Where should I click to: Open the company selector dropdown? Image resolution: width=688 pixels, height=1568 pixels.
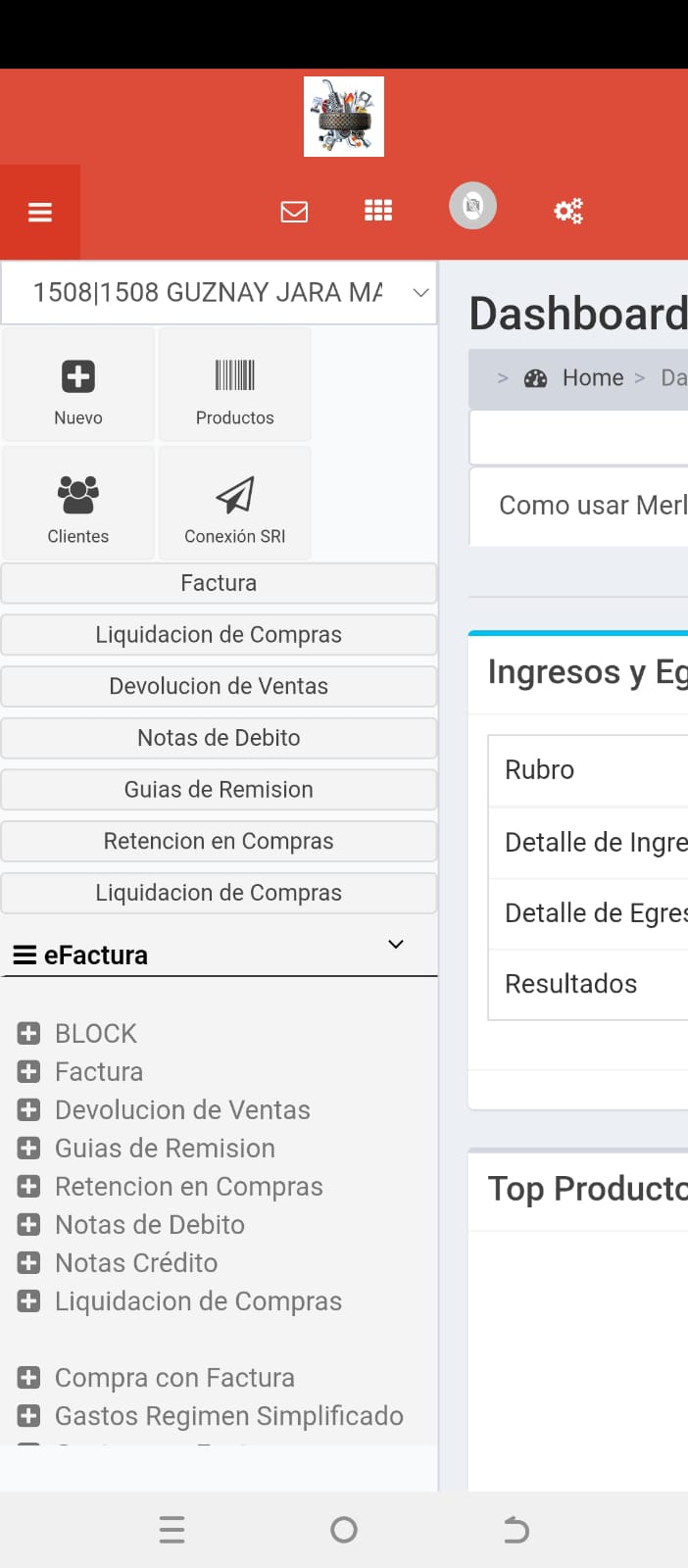click(219, 292)
